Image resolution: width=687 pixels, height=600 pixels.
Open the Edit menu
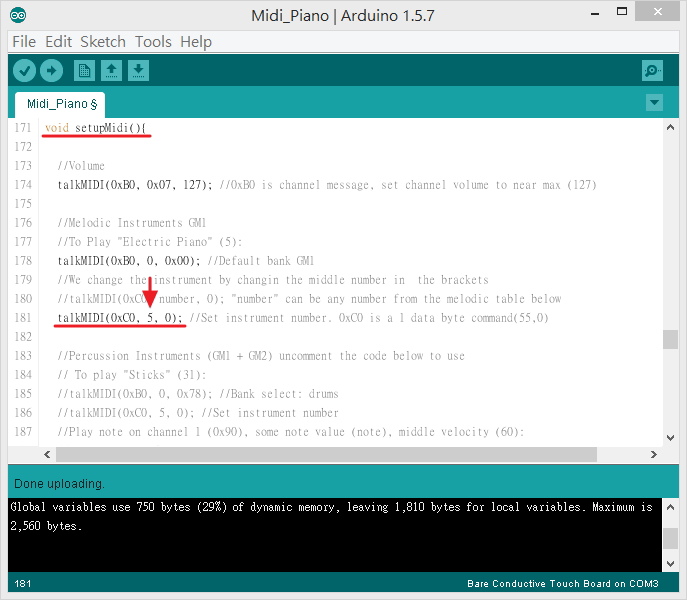58,42
